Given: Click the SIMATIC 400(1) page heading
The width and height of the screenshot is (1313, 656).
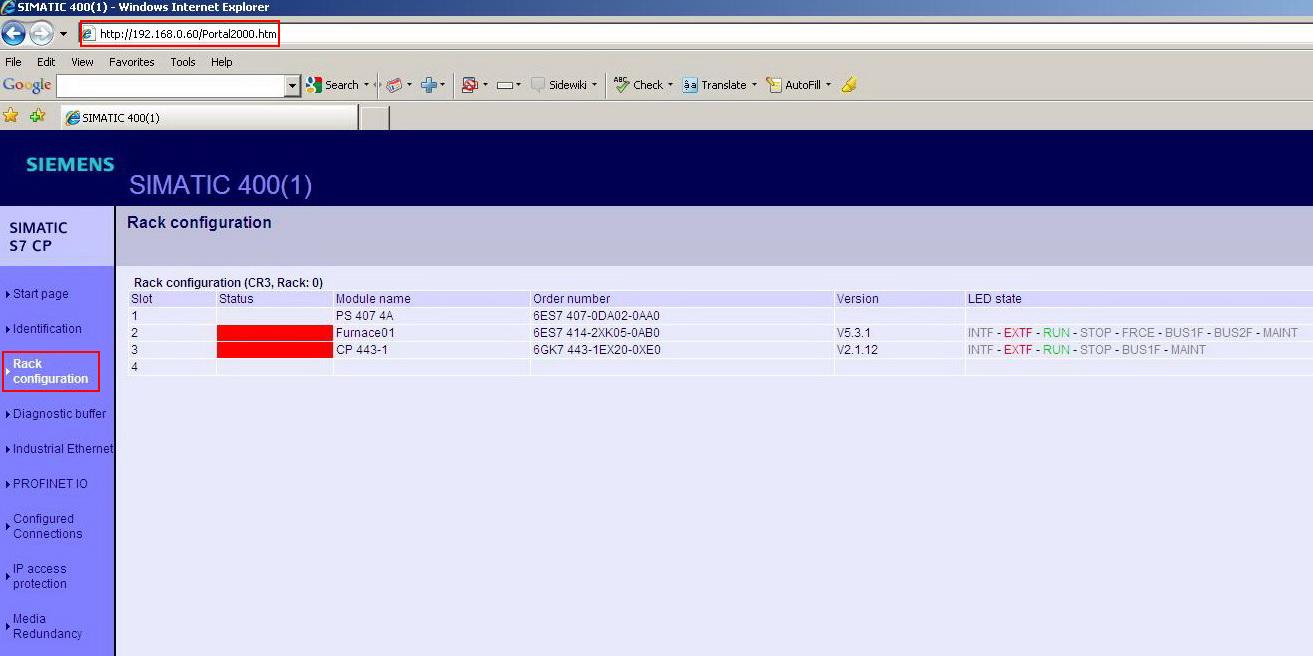Looking at the screenshot, I should (221, 185).
